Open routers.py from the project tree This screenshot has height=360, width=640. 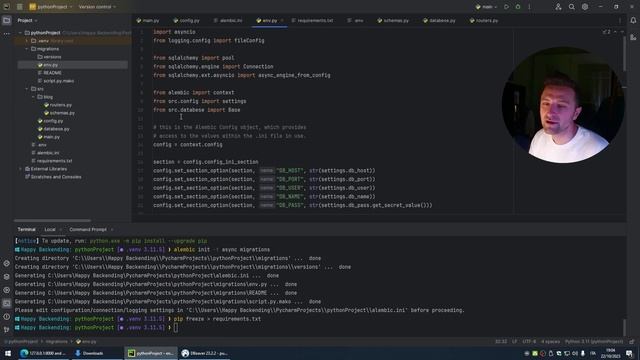click(x=60, y=105)
